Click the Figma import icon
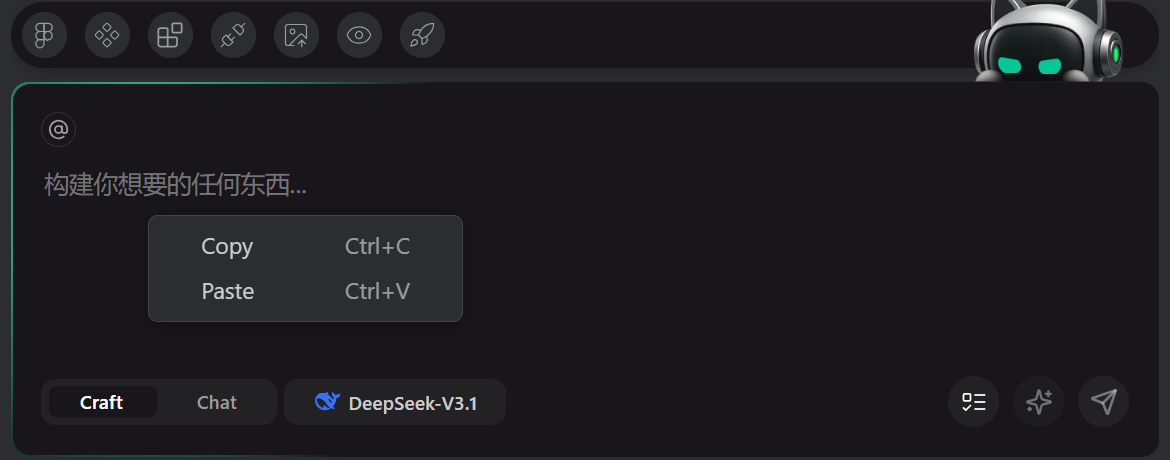The width and height of the screenshot is (1170, 460). point(44,36)
